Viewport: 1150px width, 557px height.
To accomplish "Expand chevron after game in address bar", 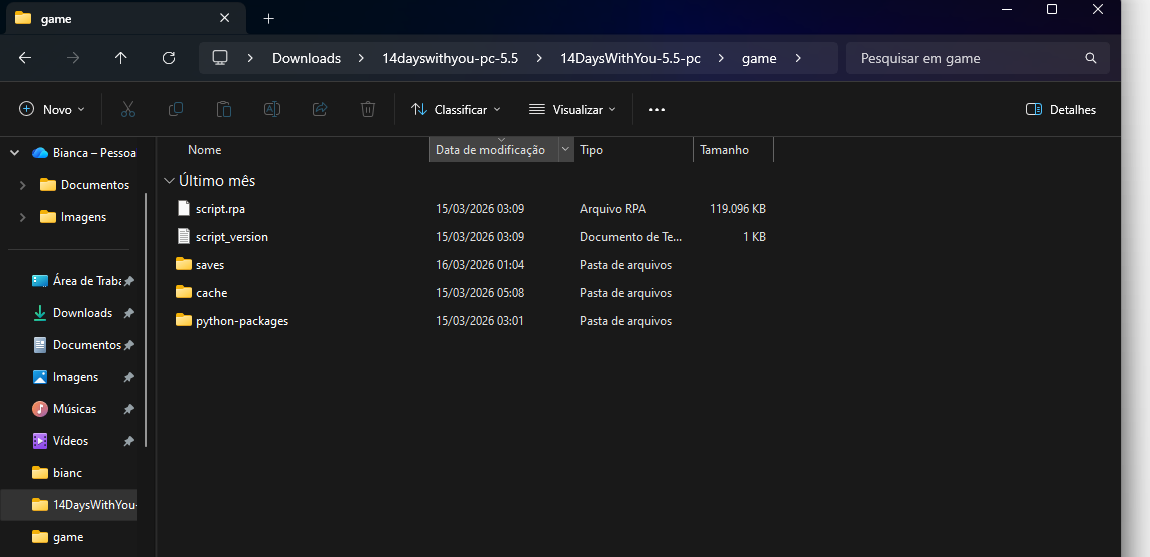I will click(x=798, y=58).
